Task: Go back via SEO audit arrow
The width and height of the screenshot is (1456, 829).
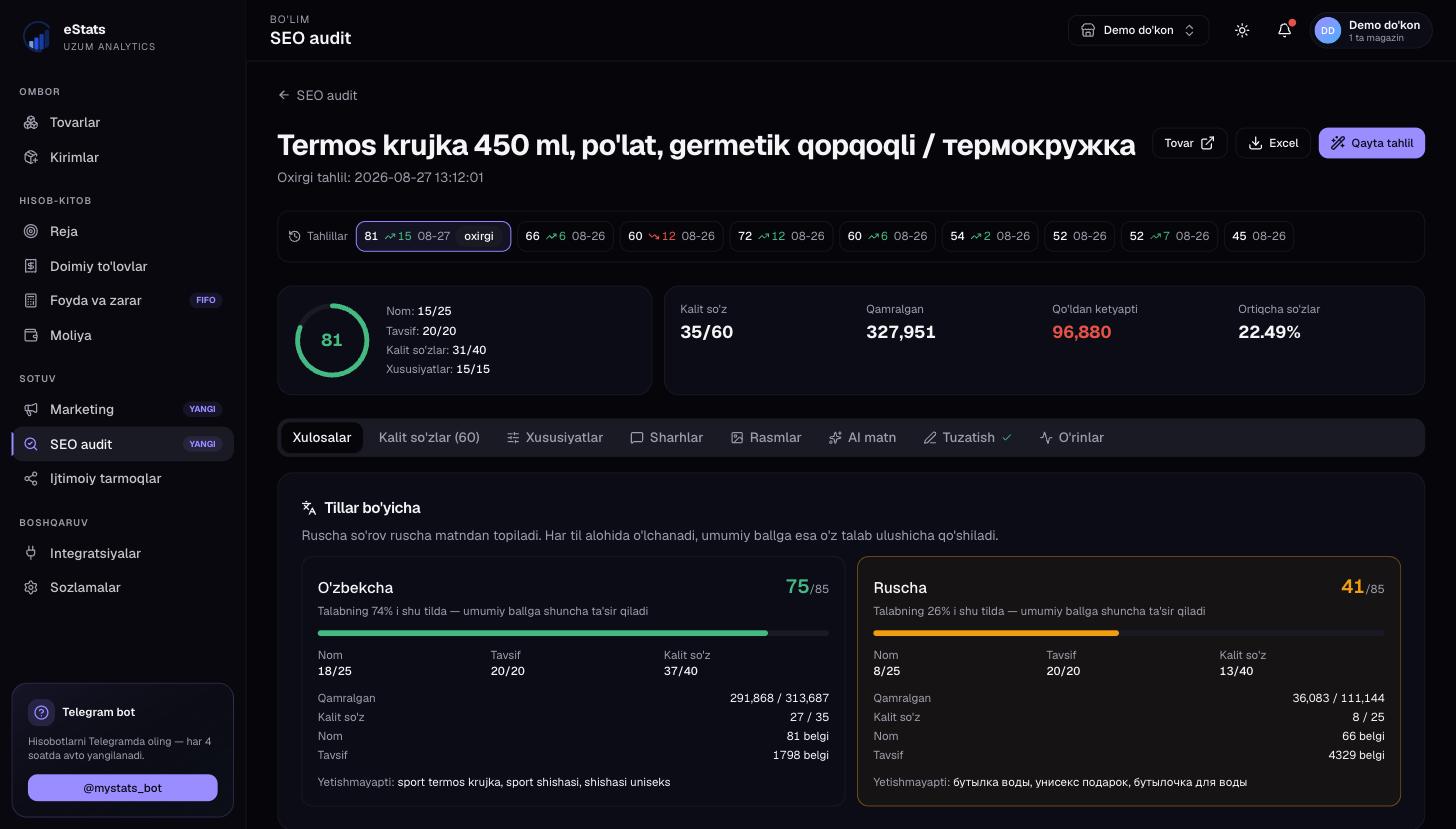Action: (x=317, y=95)
